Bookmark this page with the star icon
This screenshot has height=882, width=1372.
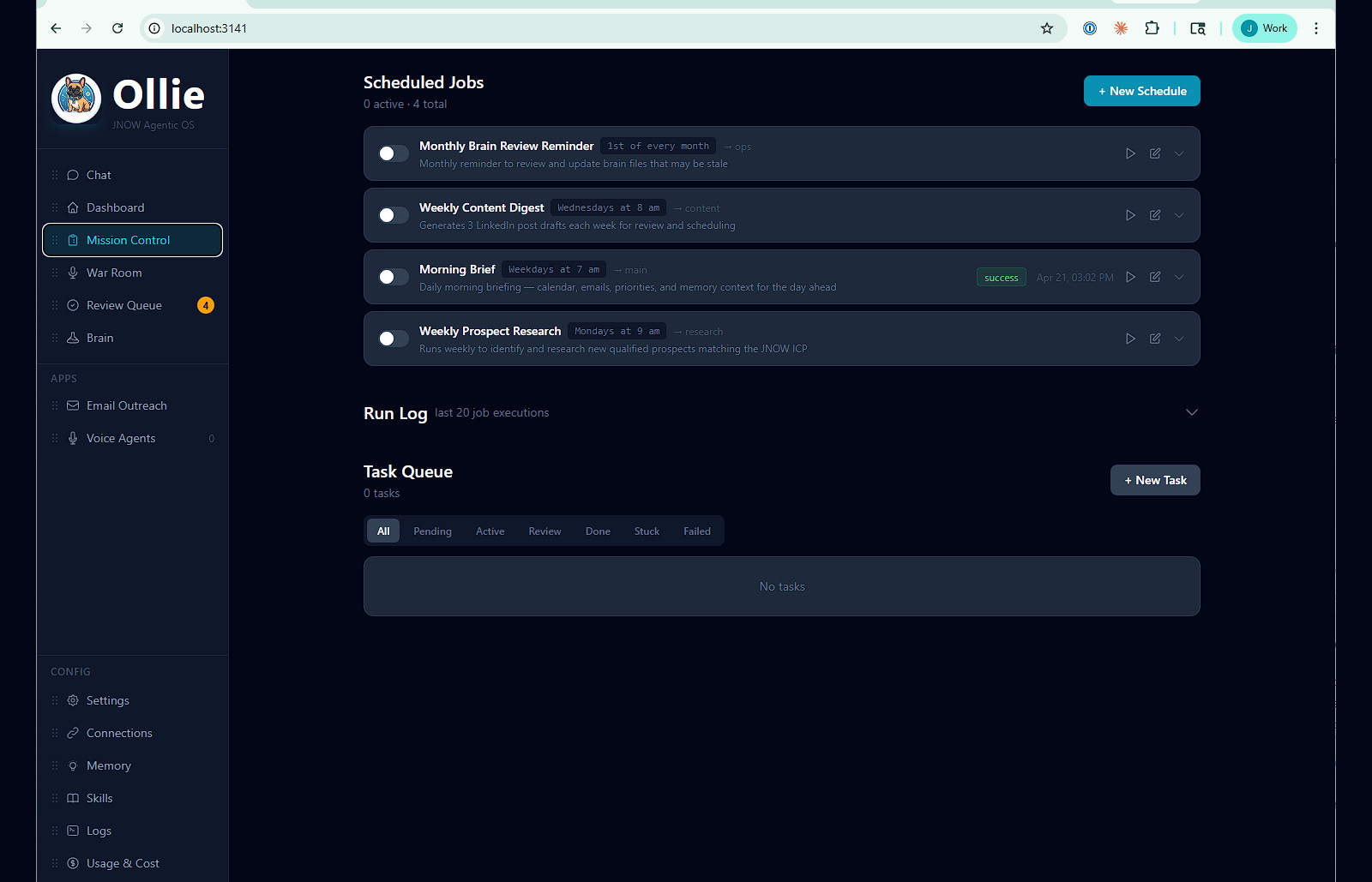point(1047,28)
